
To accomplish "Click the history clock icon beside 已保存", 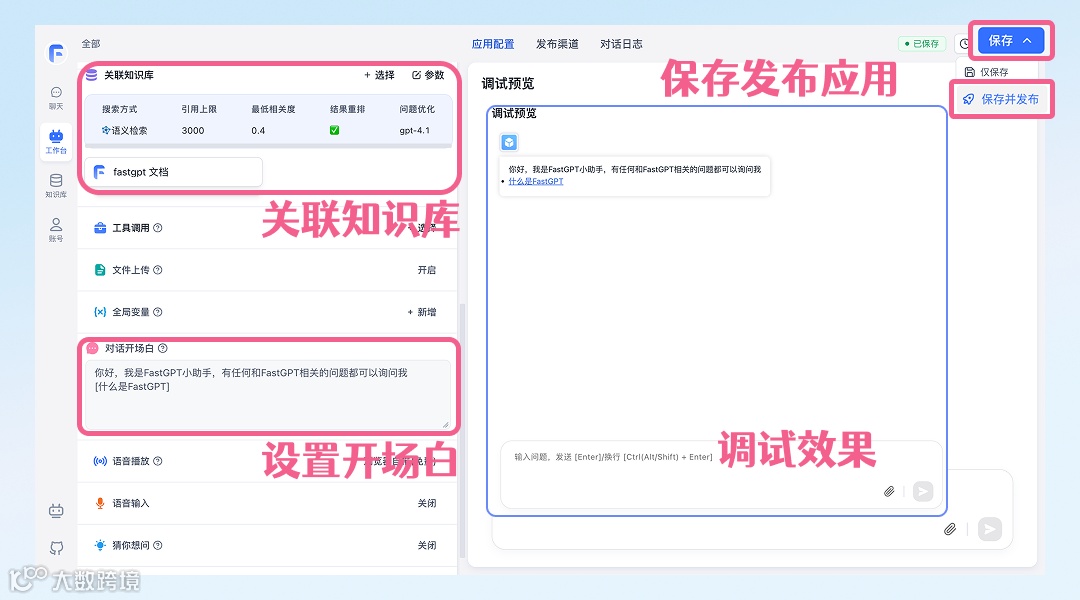I will pyautogui.click(x=964, y=44).
